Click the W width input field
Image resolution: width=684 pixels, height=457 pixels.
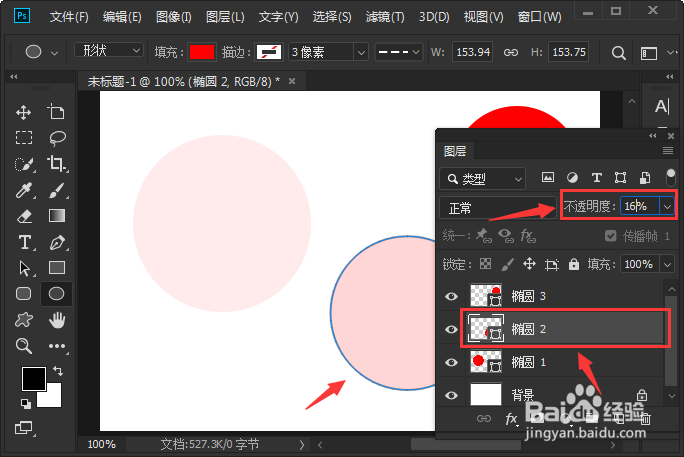[x=473, y=52]
